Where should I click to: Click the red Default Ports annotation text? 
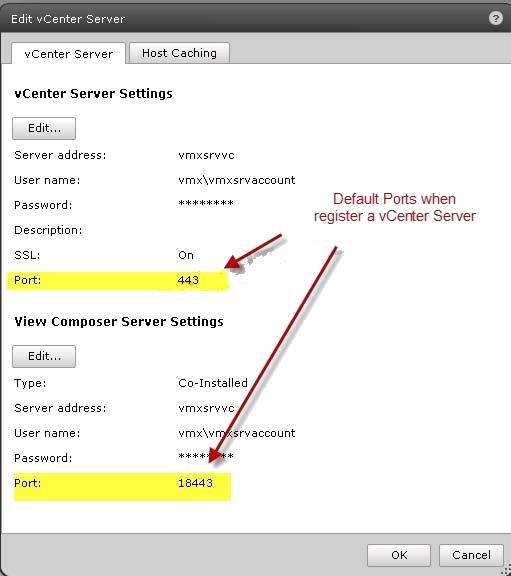point(395,207)
